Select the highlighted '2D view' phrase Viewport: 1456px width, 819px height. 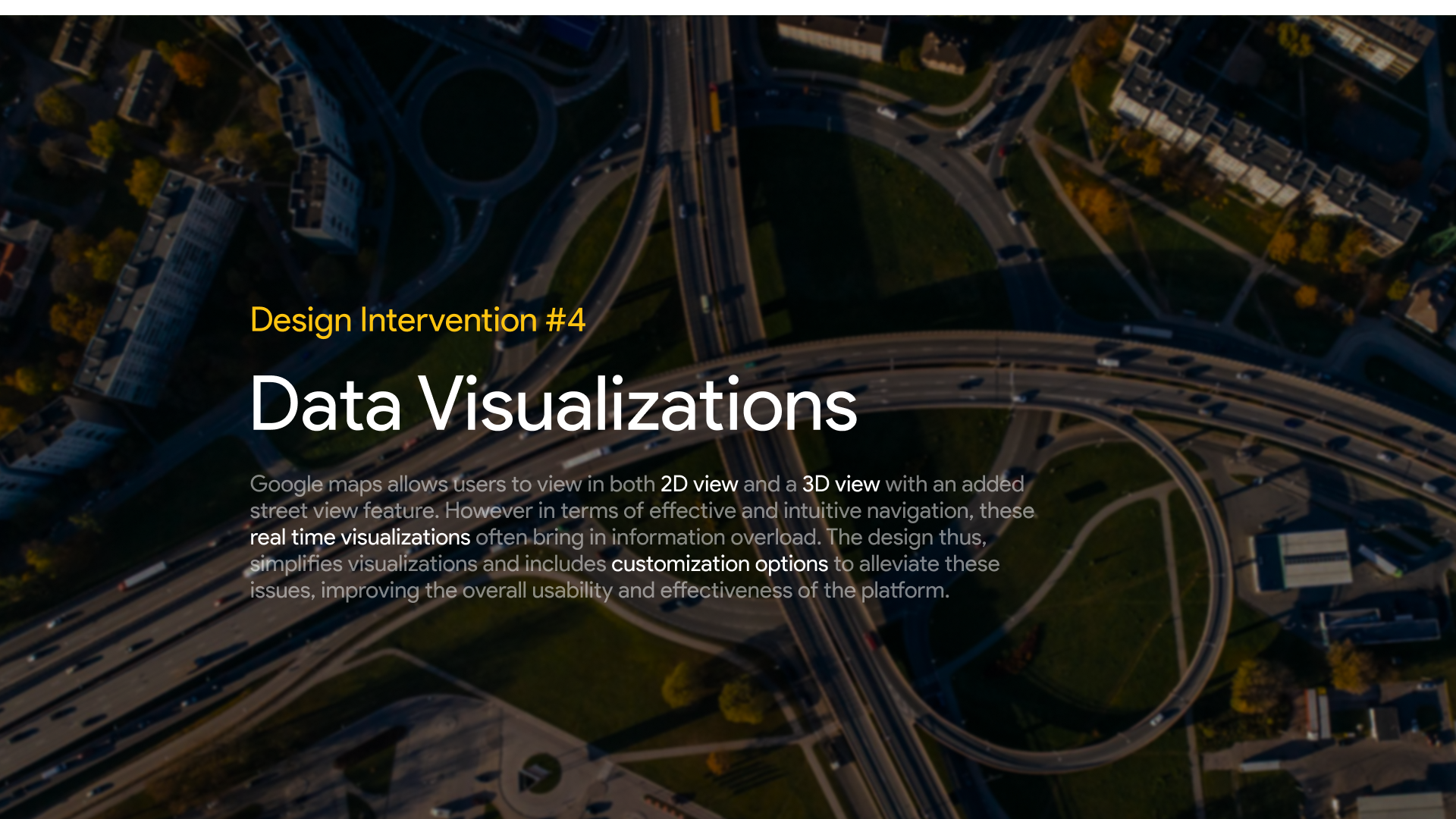(x=698, y=484)
